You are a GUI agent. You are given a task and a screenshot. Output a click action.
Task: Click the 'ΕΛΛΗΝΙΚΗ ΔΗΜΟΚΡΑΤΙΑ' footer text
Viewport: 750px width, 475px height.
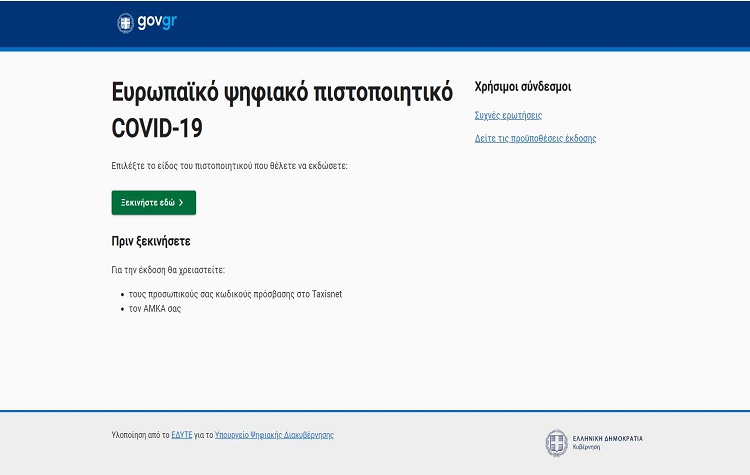pyautogui.click(x=608, y=438)
